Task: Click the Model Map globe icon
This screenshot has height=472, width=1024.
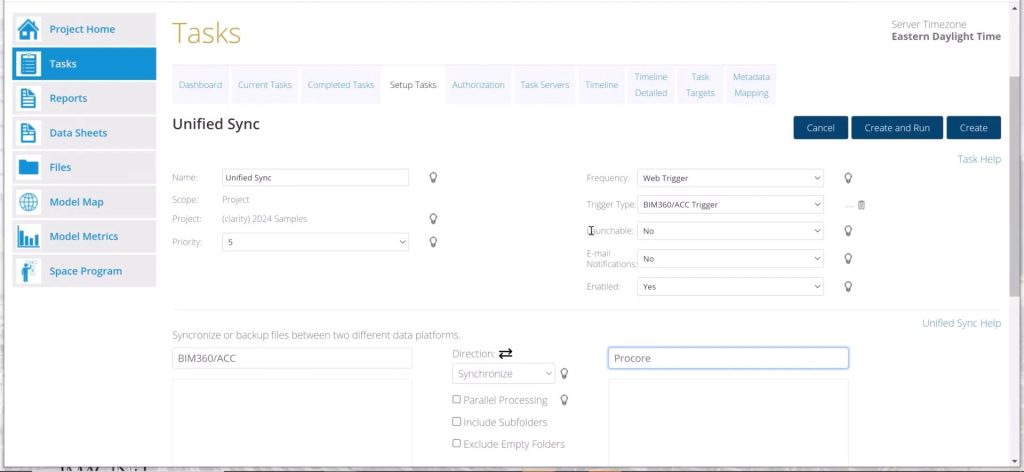Action: click(x=29, y=202)
